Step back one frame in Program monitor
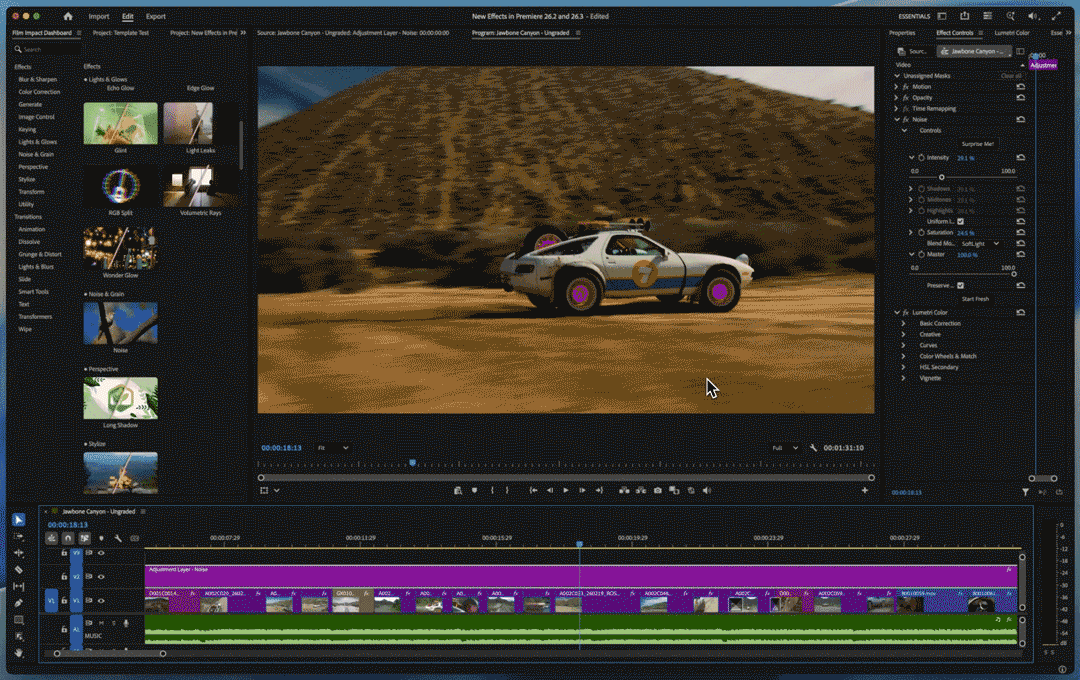Image resolution: width=1080 pixels, height=680 pixels. pos(550,491)
